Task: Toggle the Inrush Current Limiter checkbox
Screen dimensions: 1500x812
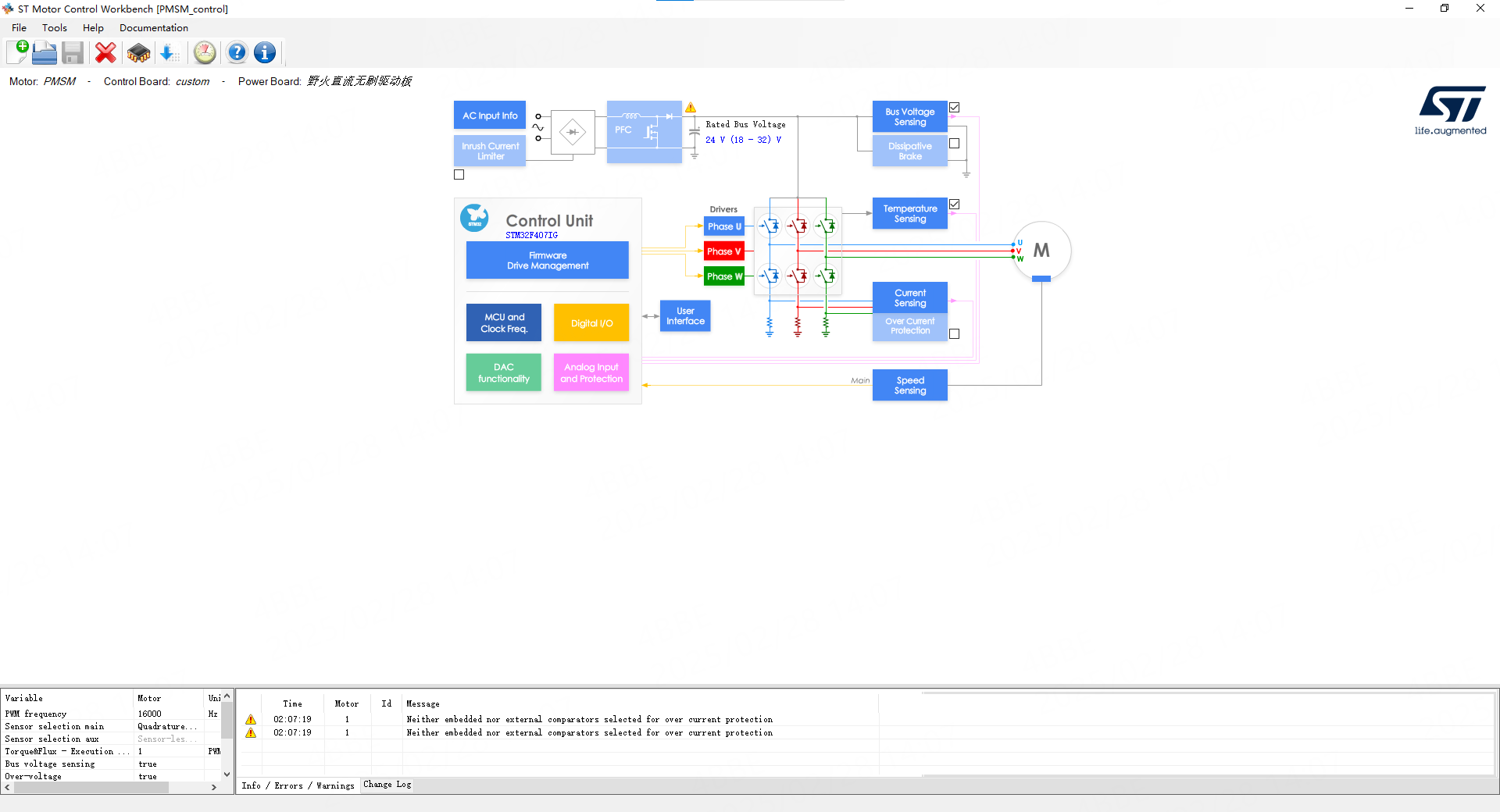Action: point(459,174)
